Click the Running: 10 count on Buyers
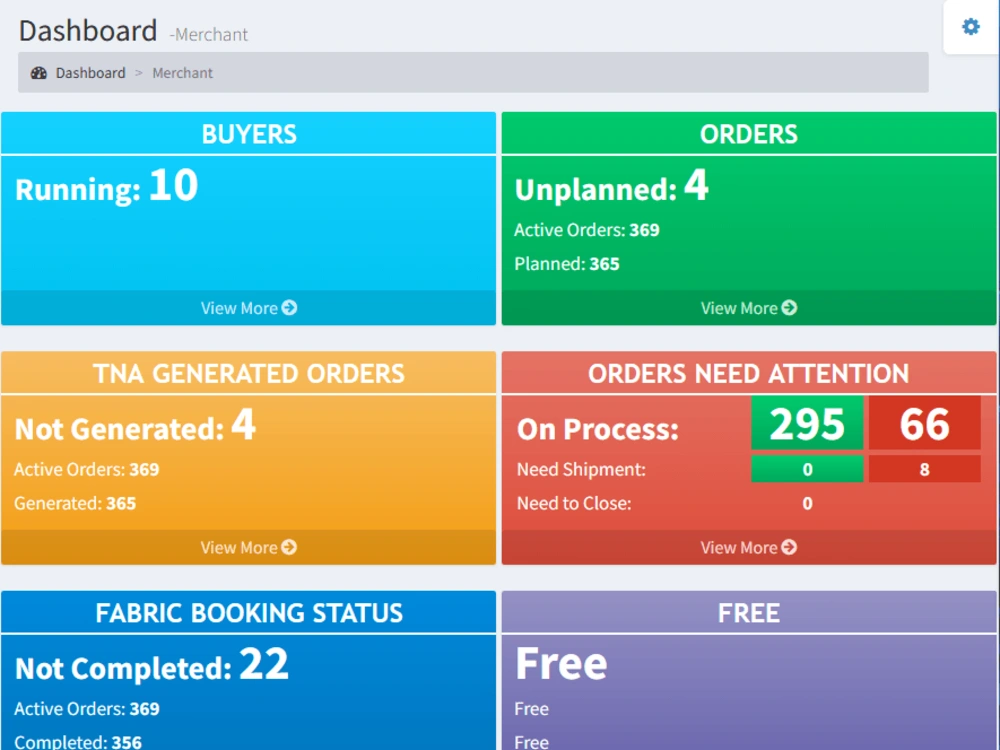Viewport: 1000px width, 750px height. 110,188
